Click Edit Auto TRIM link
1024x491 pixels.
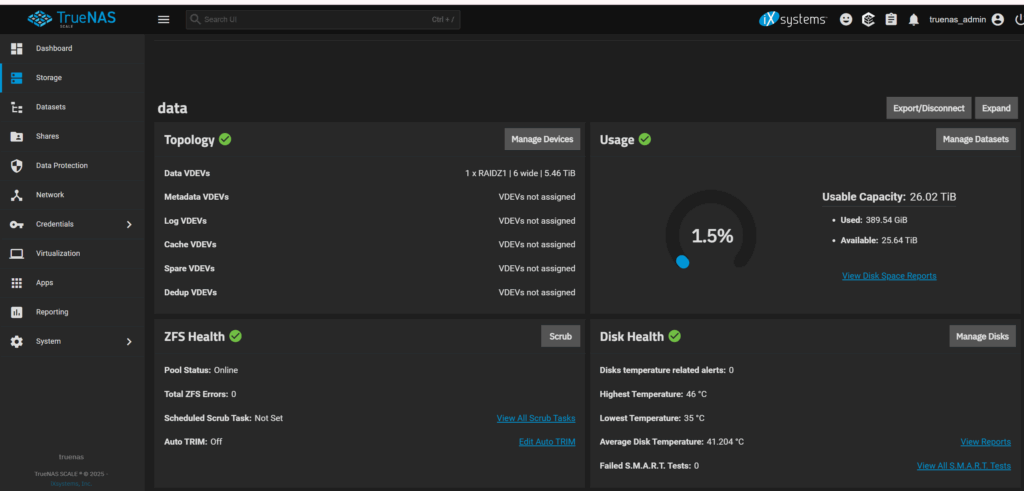546,442
